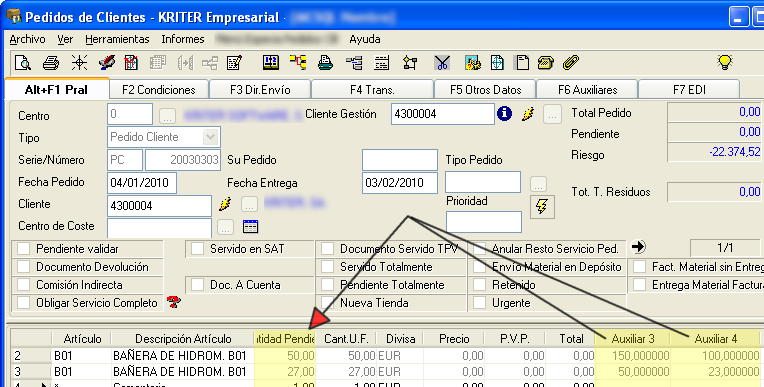This screenshot has height=387, width=764.
Task: Click the light bulb tips icon
Action: [x=725, y=62]
